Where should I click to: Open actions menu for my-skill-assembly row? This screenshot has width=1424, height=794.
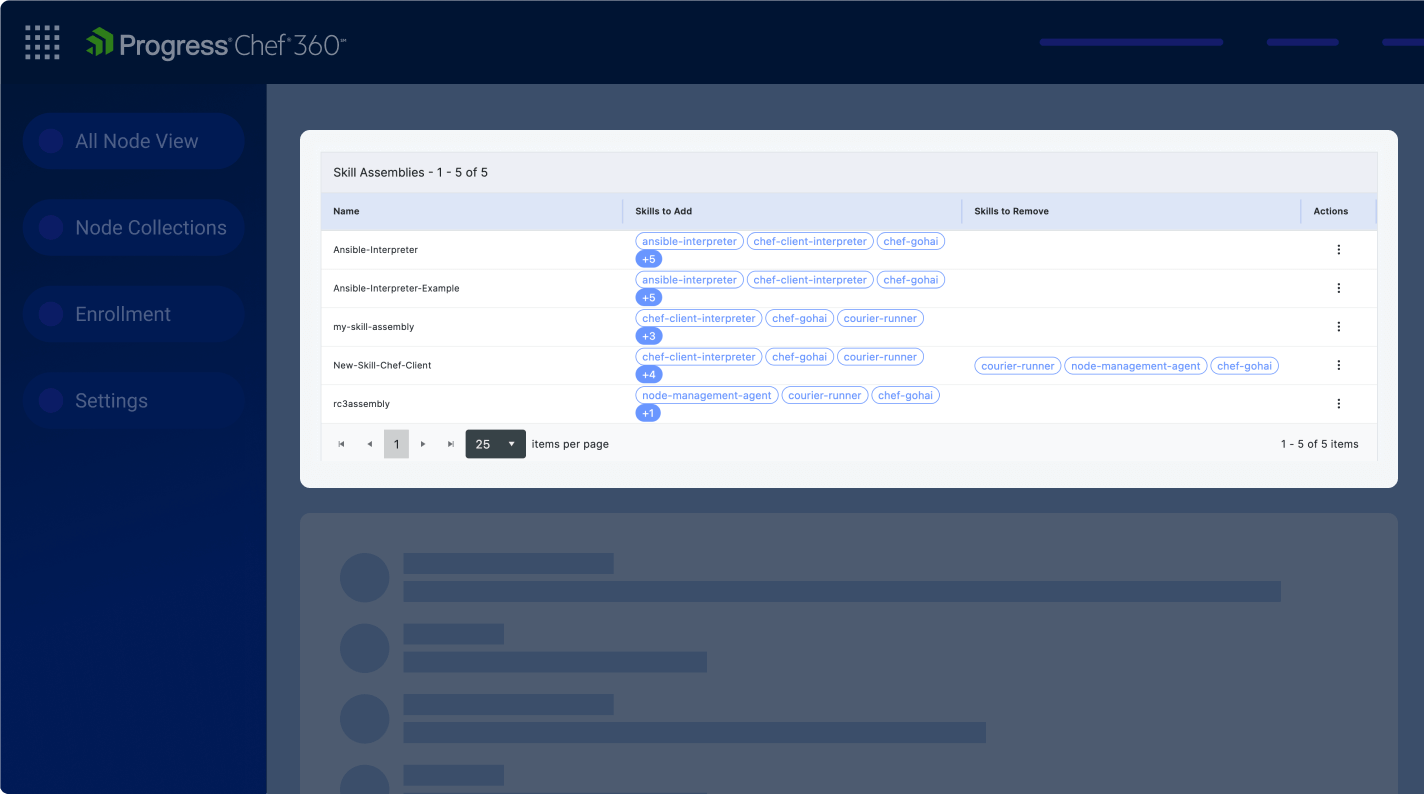pos(1338,327)
